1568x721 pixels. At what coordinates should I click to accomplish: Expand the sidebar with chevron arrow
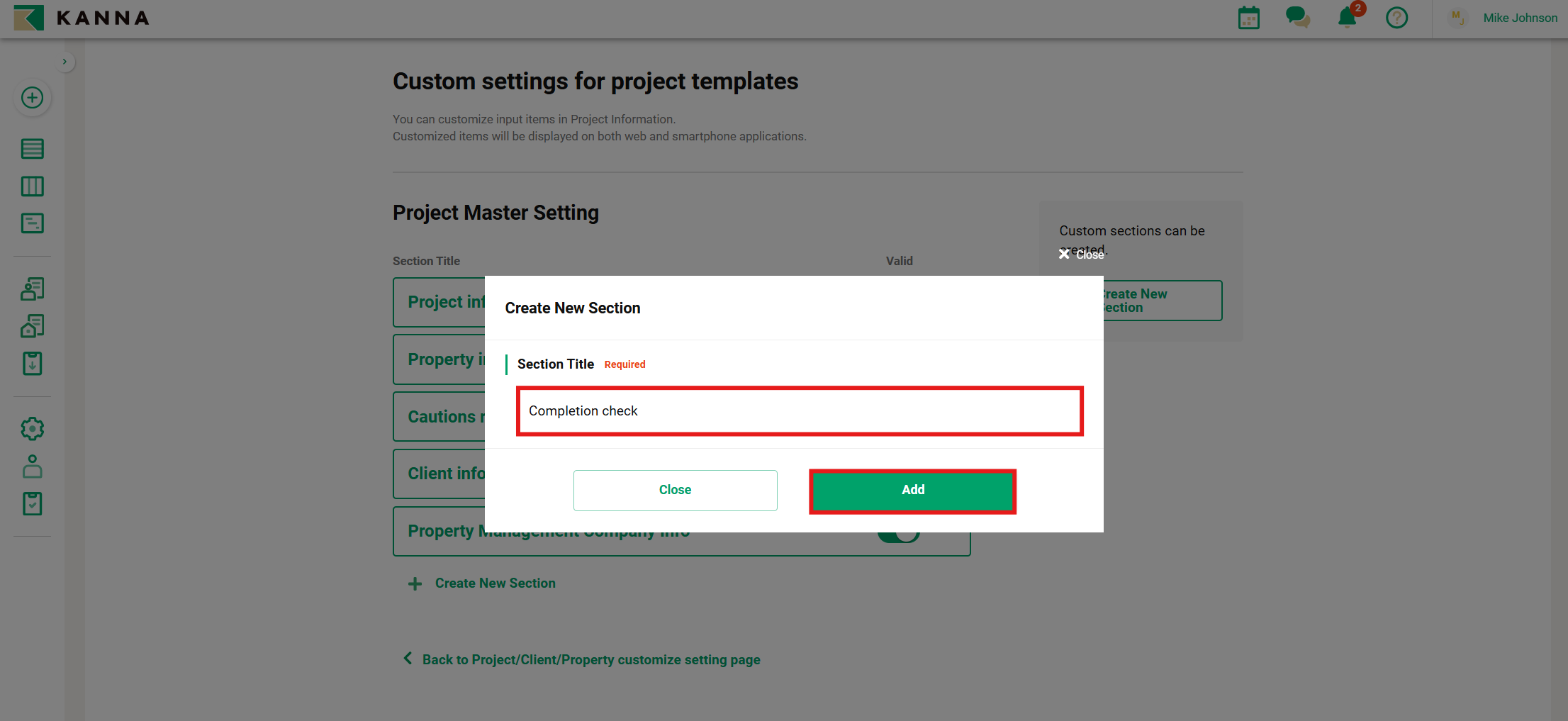click(65, 62)
